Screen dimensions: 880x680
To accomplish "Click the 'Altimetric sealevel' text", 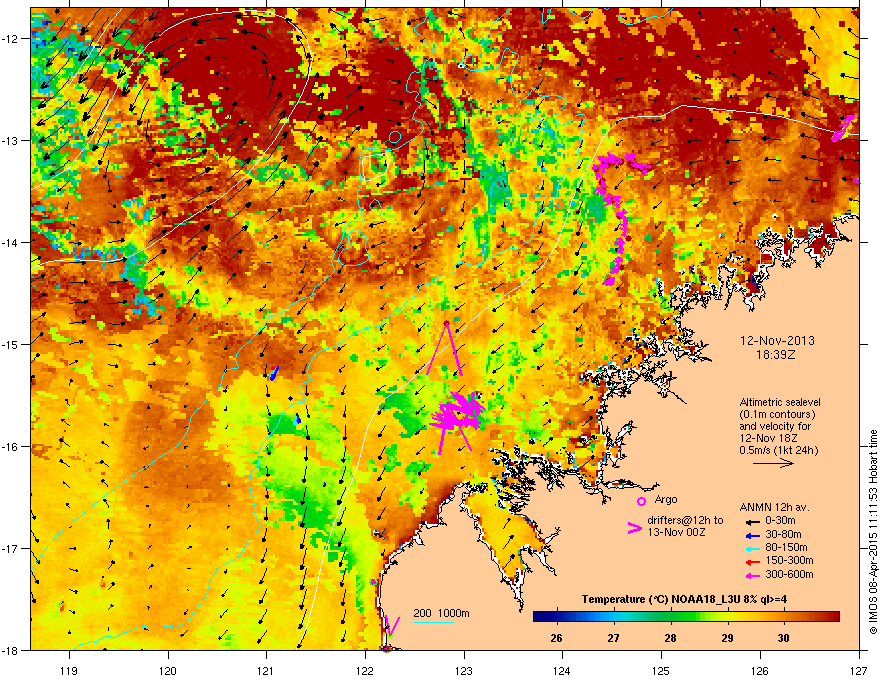I will pyautogui.click(x=780, y=402).
